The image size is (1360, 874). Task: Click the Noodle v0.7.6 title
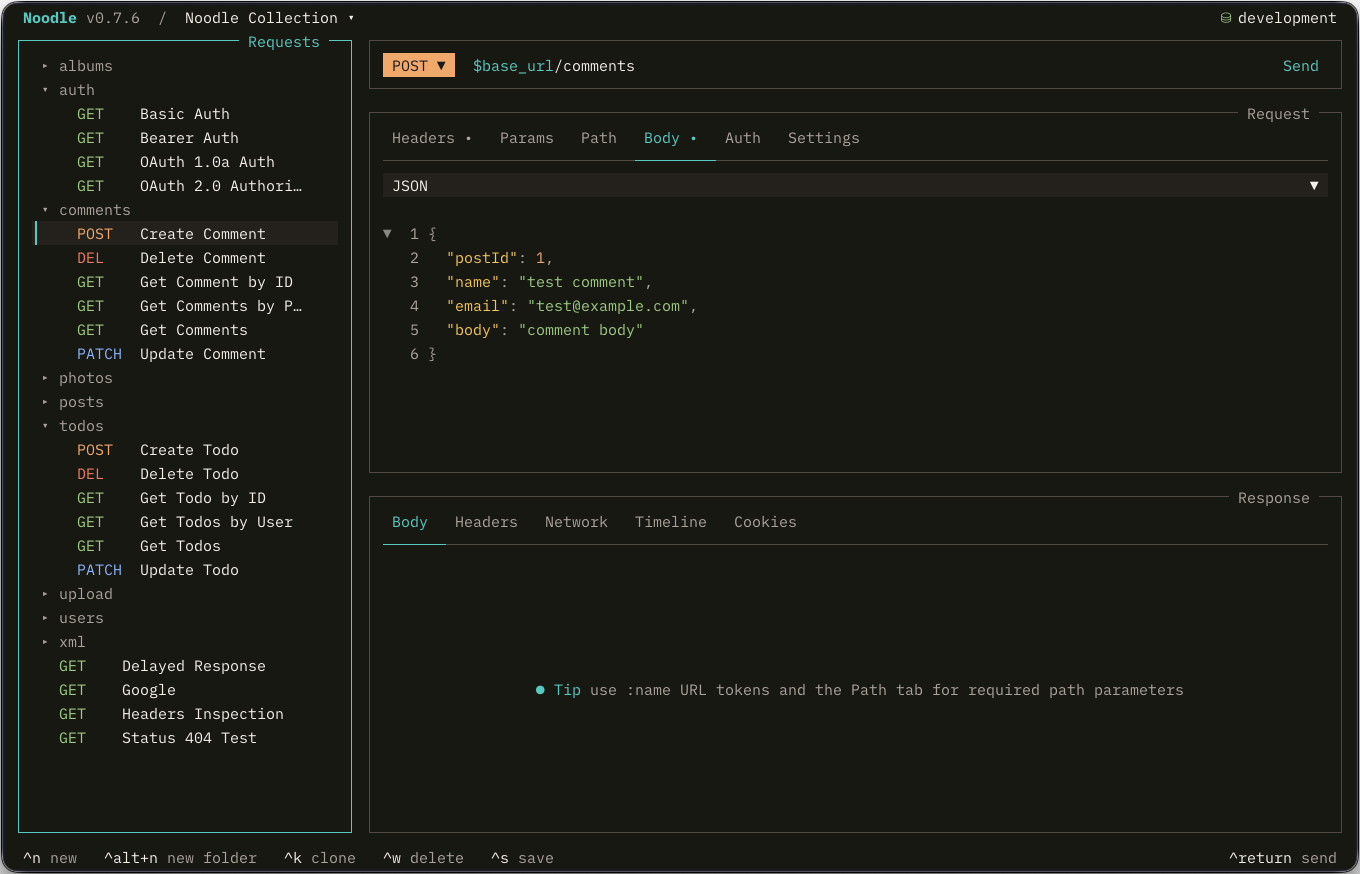click(82, 18)
